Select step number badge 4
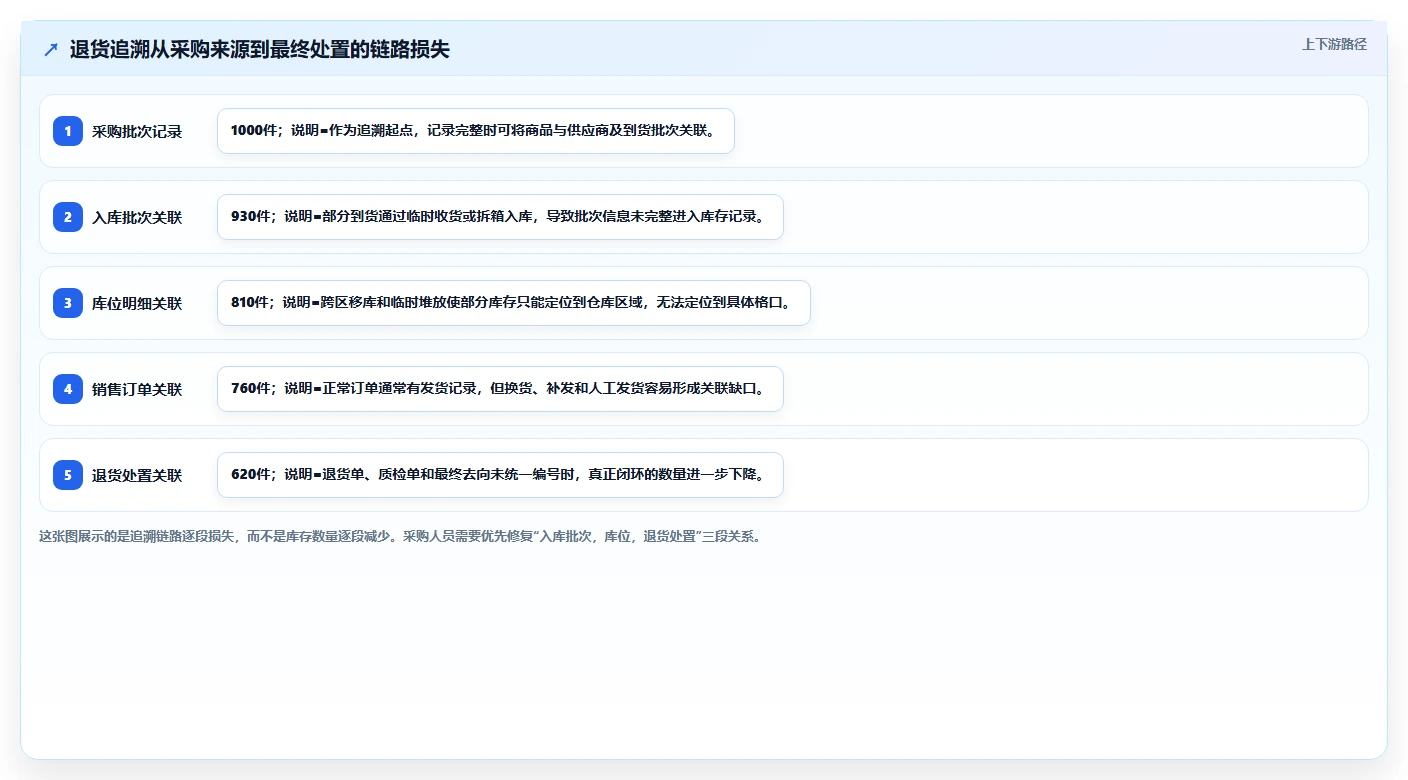This screenshot has height=780, width=1408. [68, 389]
